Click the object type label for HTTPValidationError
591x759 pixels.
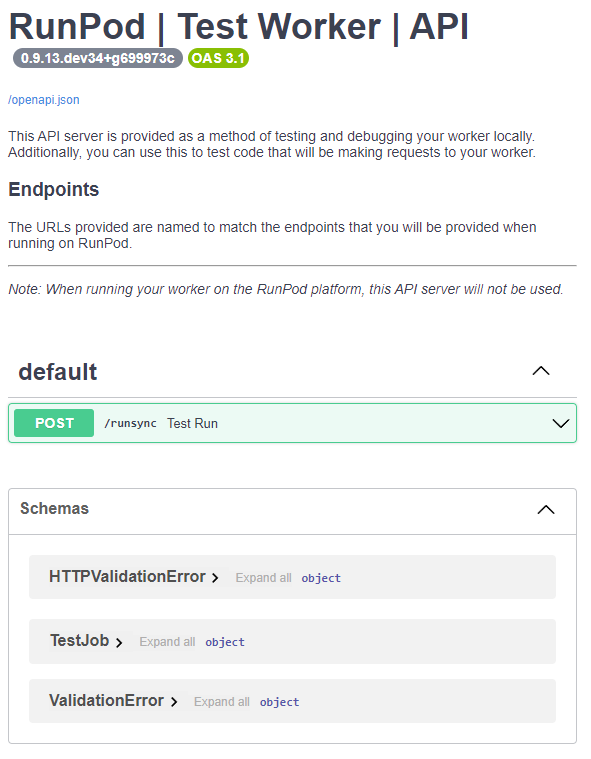coord(321,578)
